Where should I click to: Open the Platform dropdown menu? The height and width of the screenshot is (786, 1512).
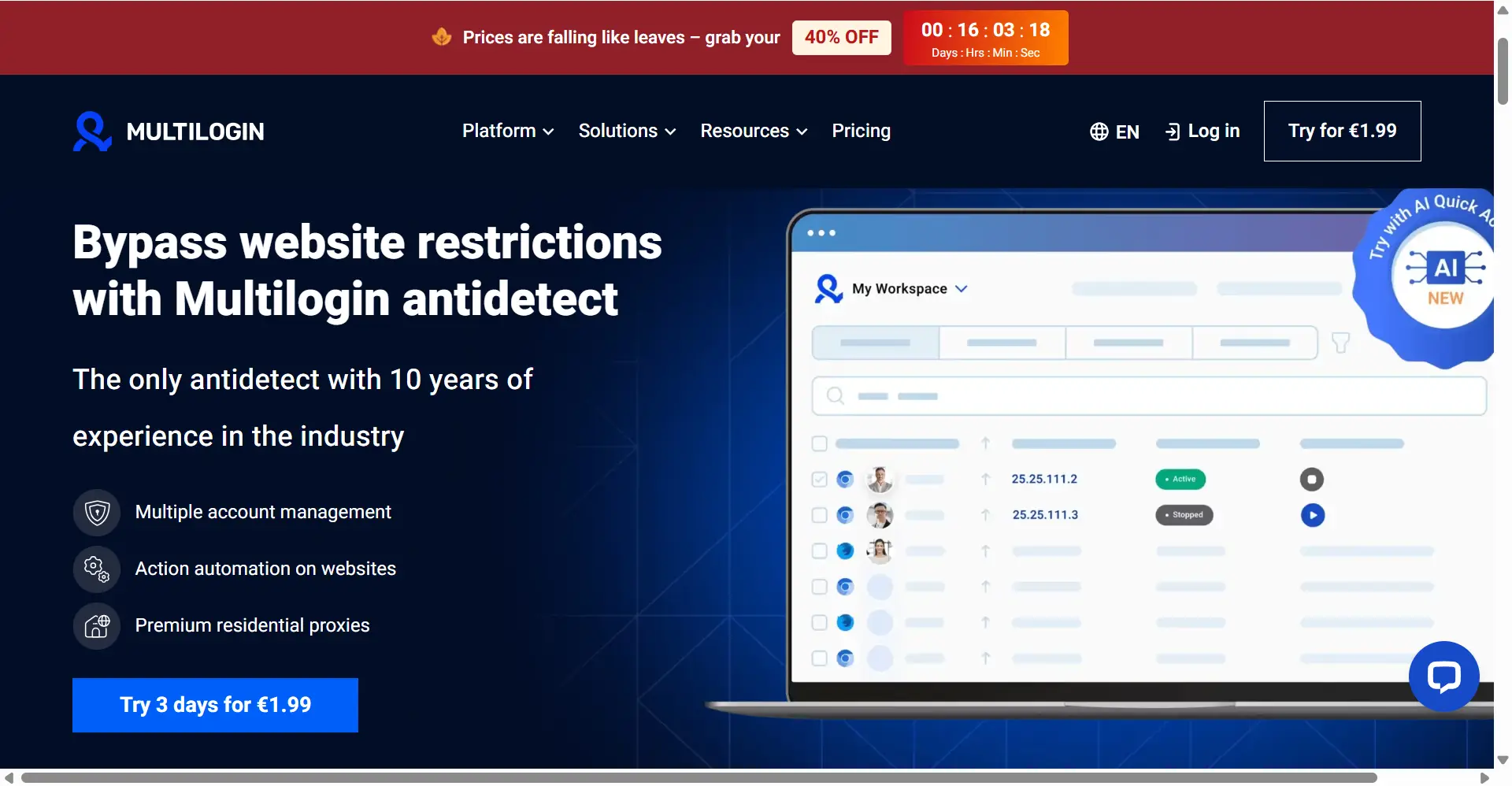tap(508, 131)
